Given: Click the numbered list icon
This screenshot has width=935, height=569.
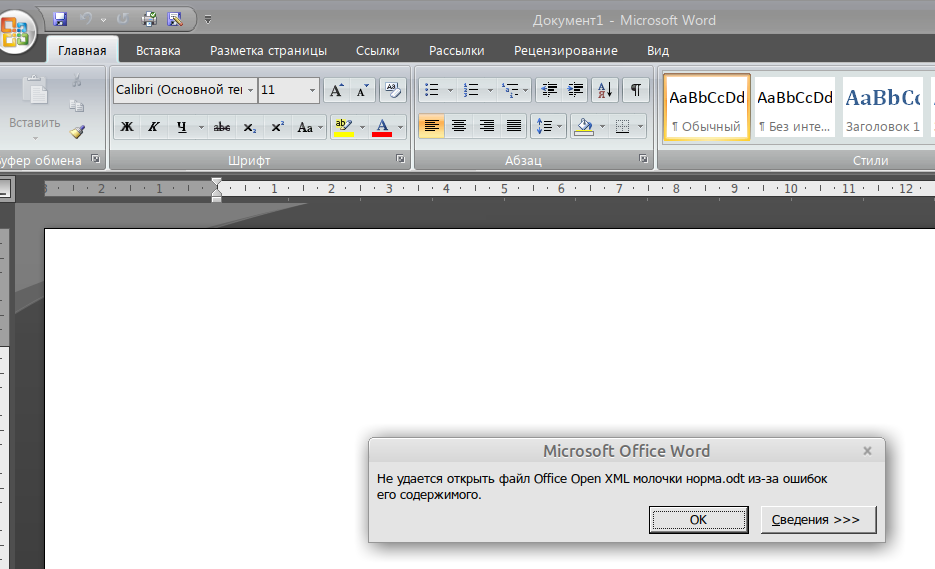Looking at the screenshot, I should tap(471, 90).
